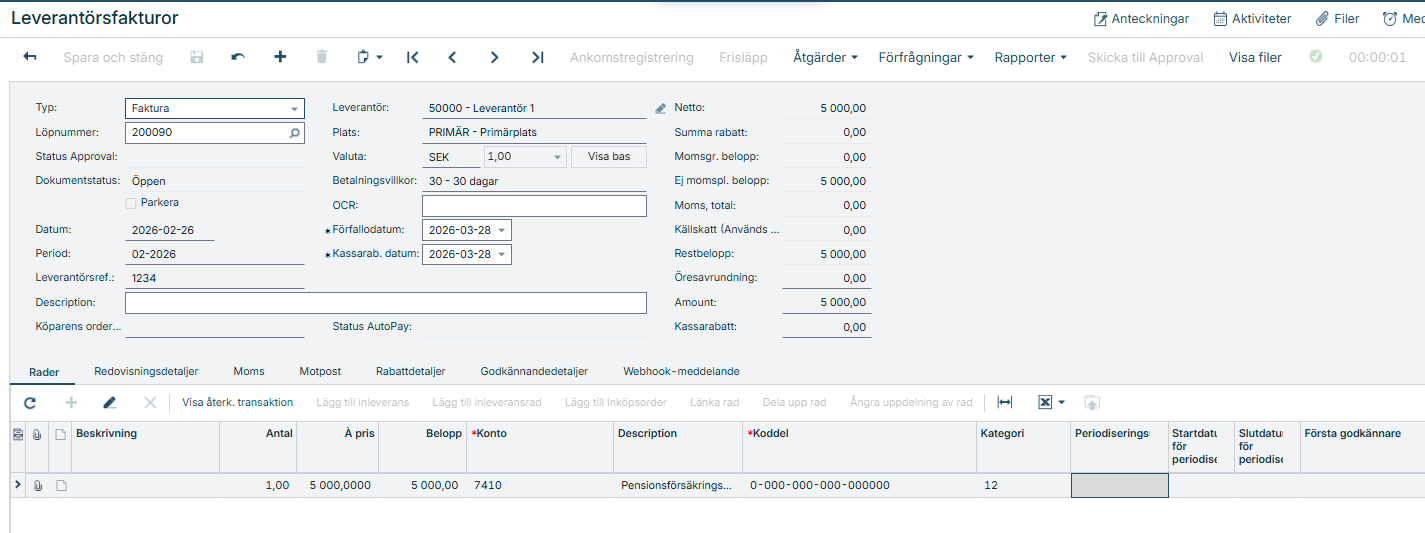Open the Rapporter menu

(1030, 57)
